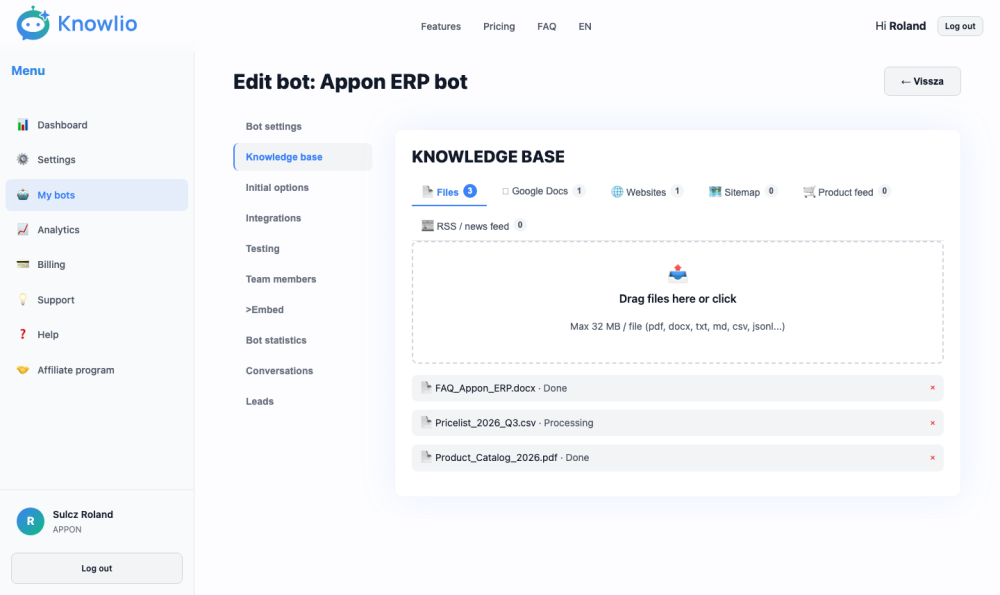Click the RSS newspaper icon
This screenshot has height=595, width=1000.
click(427, 225)
